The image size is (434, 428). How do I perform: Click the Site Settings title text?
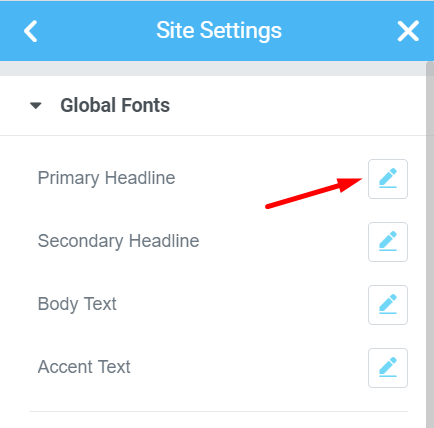tap(219, 31)
